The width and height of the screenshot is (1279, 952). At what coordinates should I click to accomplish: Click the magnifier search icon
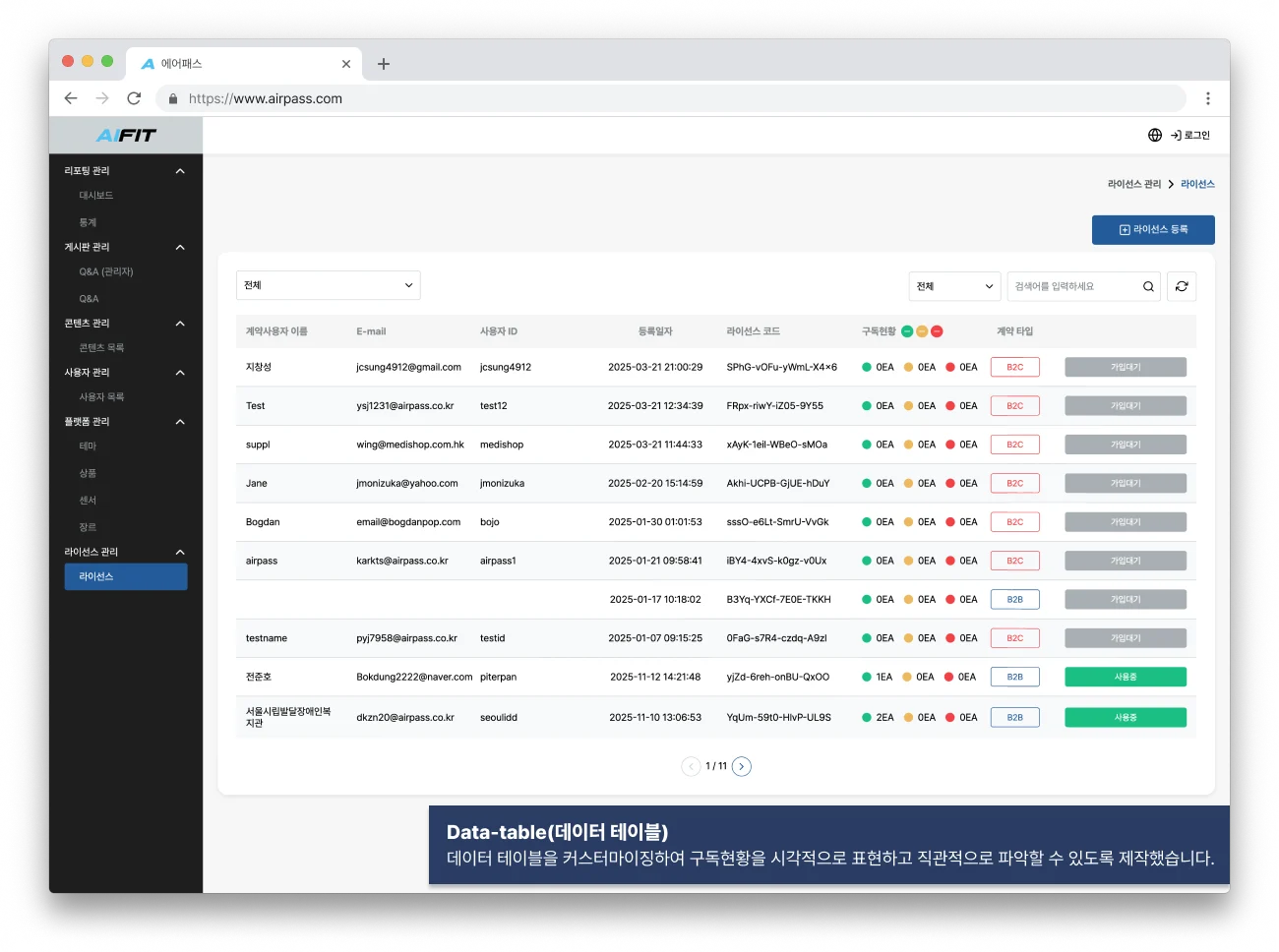click(1148, 286)
